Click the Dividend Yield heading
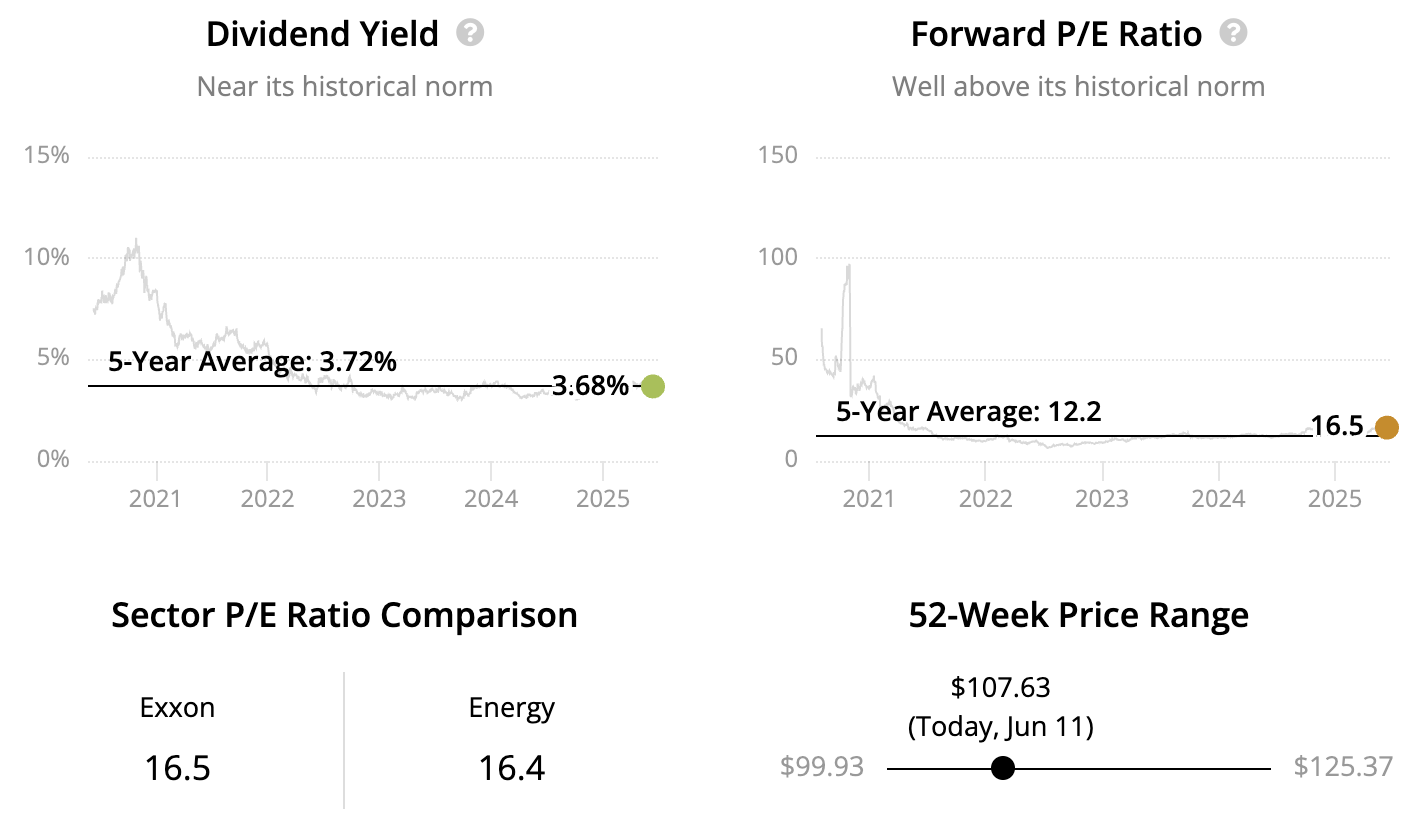 (322, 34)
